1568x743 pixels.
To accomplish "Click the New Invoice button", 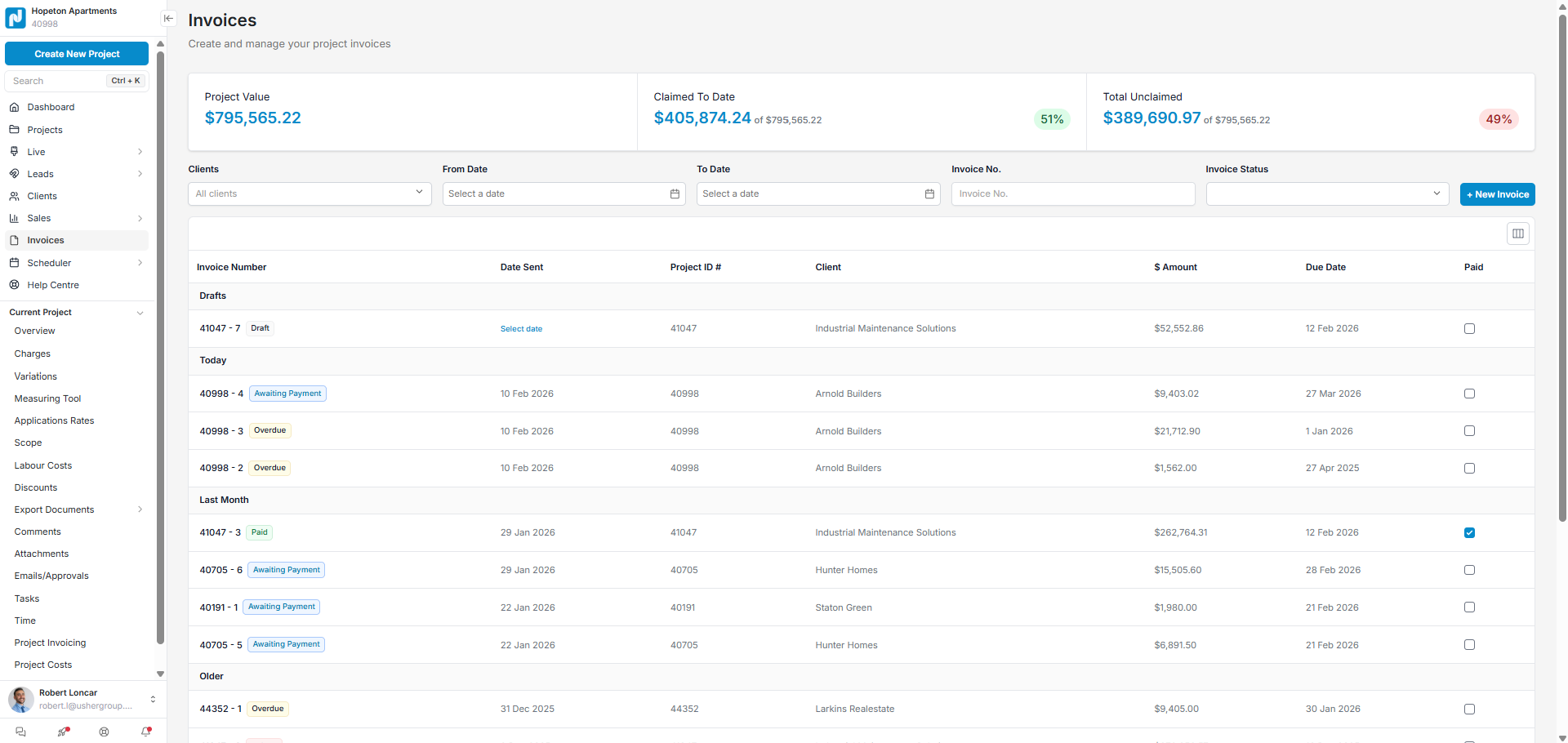I will click(1497, 194).
